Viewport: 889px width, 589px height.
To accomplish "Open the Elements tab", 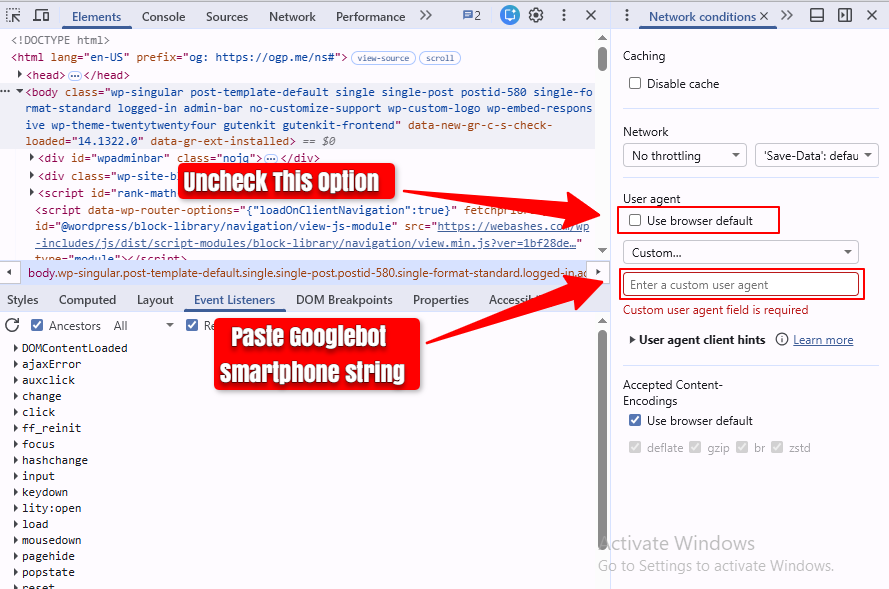I will click(96, 16).
